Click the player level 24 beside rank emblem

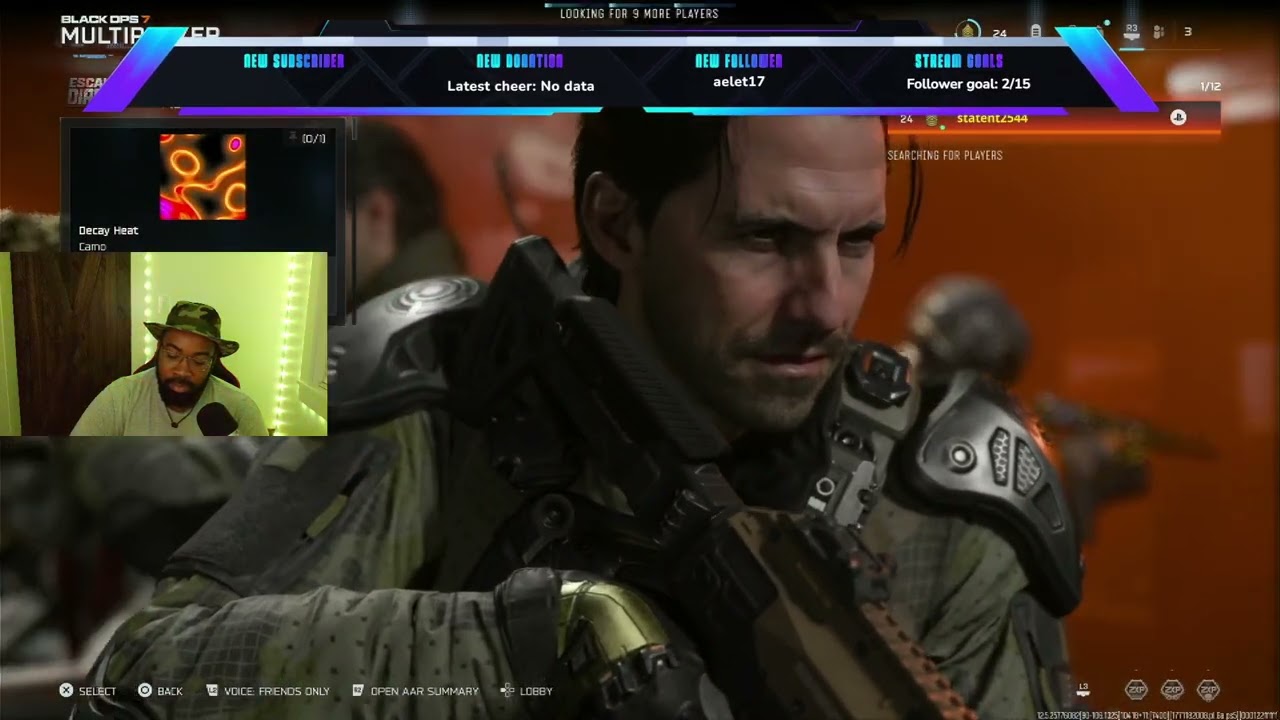[x=999, y=33]
